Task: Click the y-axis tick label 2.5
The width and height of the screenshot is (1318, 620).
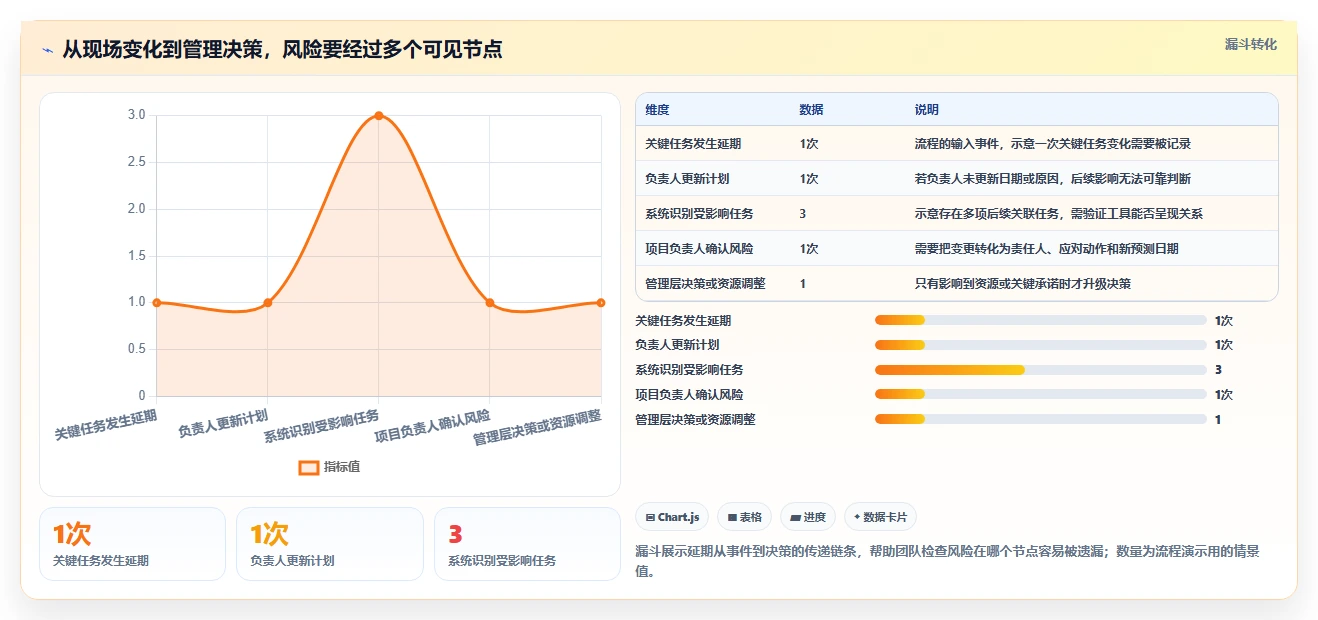Action: pos(136,162)
